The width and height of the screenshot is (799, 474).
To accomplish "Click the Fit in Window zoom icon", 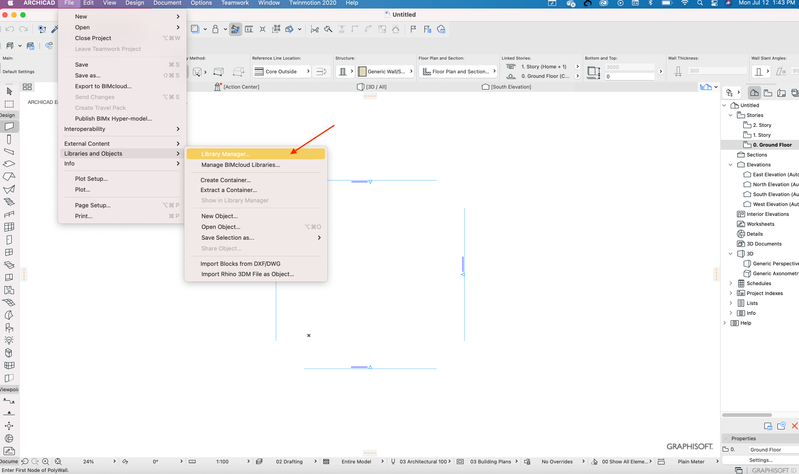I will coord(58,461).
